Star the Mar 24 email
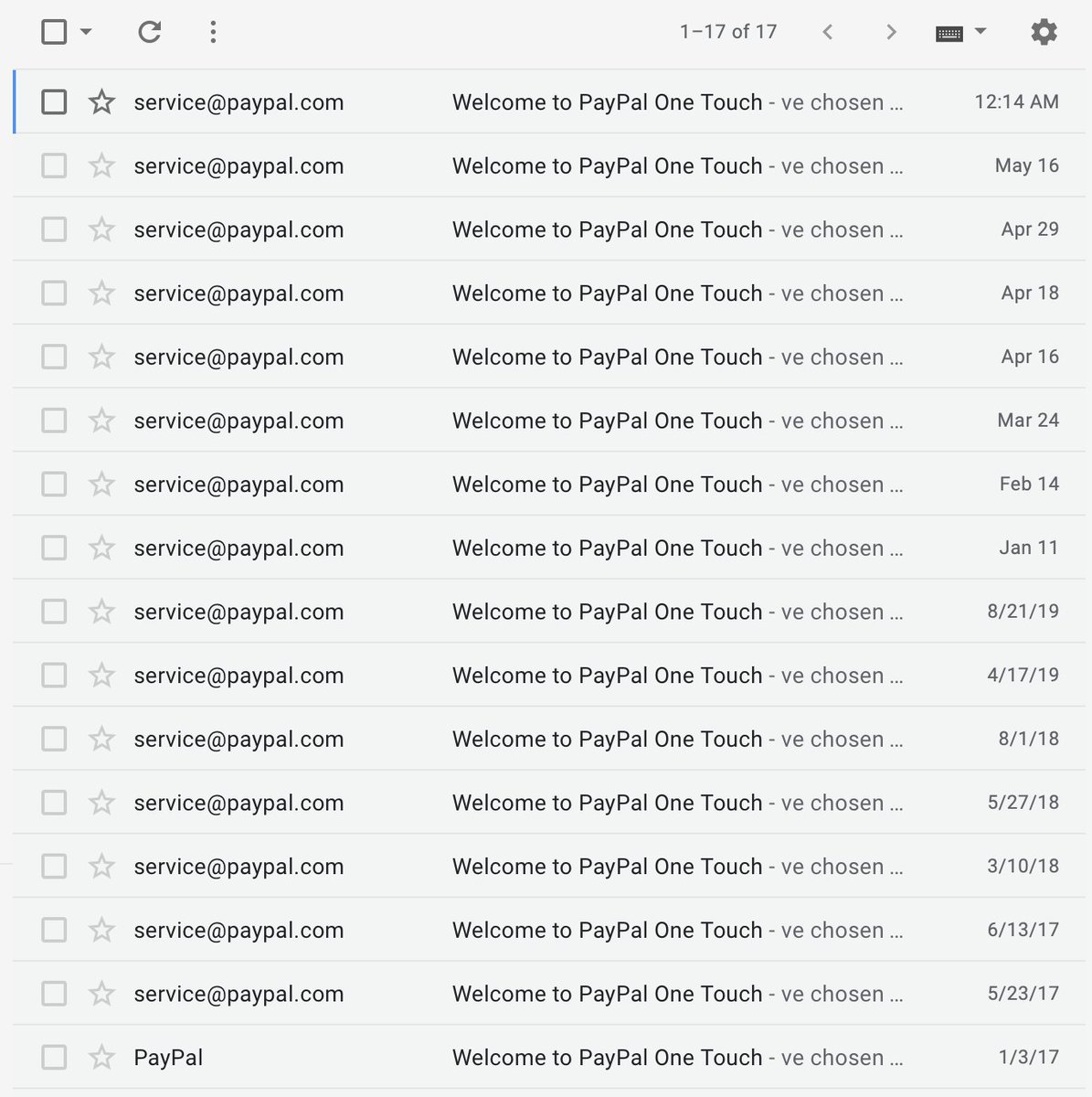 [101, 420]
